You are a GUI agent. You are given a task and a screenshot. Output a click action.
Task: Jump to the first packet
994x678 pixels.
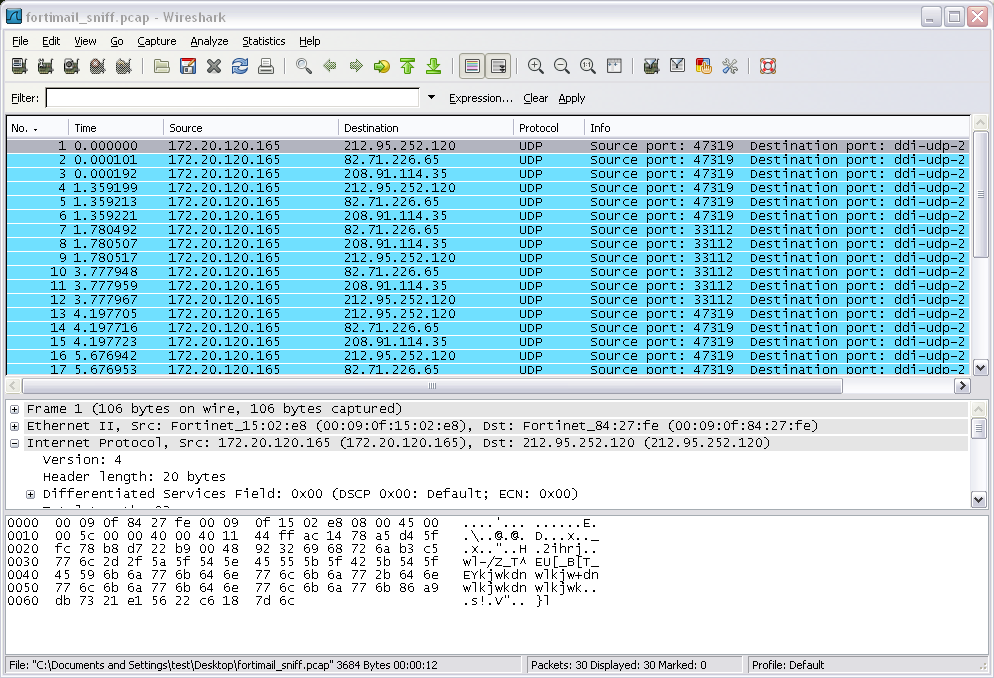click(408, 67)
